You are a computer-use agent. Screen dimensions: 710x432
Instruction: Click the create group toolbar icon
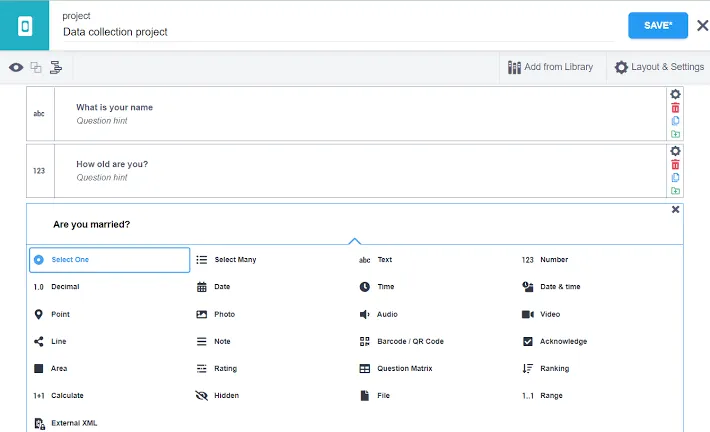(36, 67)
